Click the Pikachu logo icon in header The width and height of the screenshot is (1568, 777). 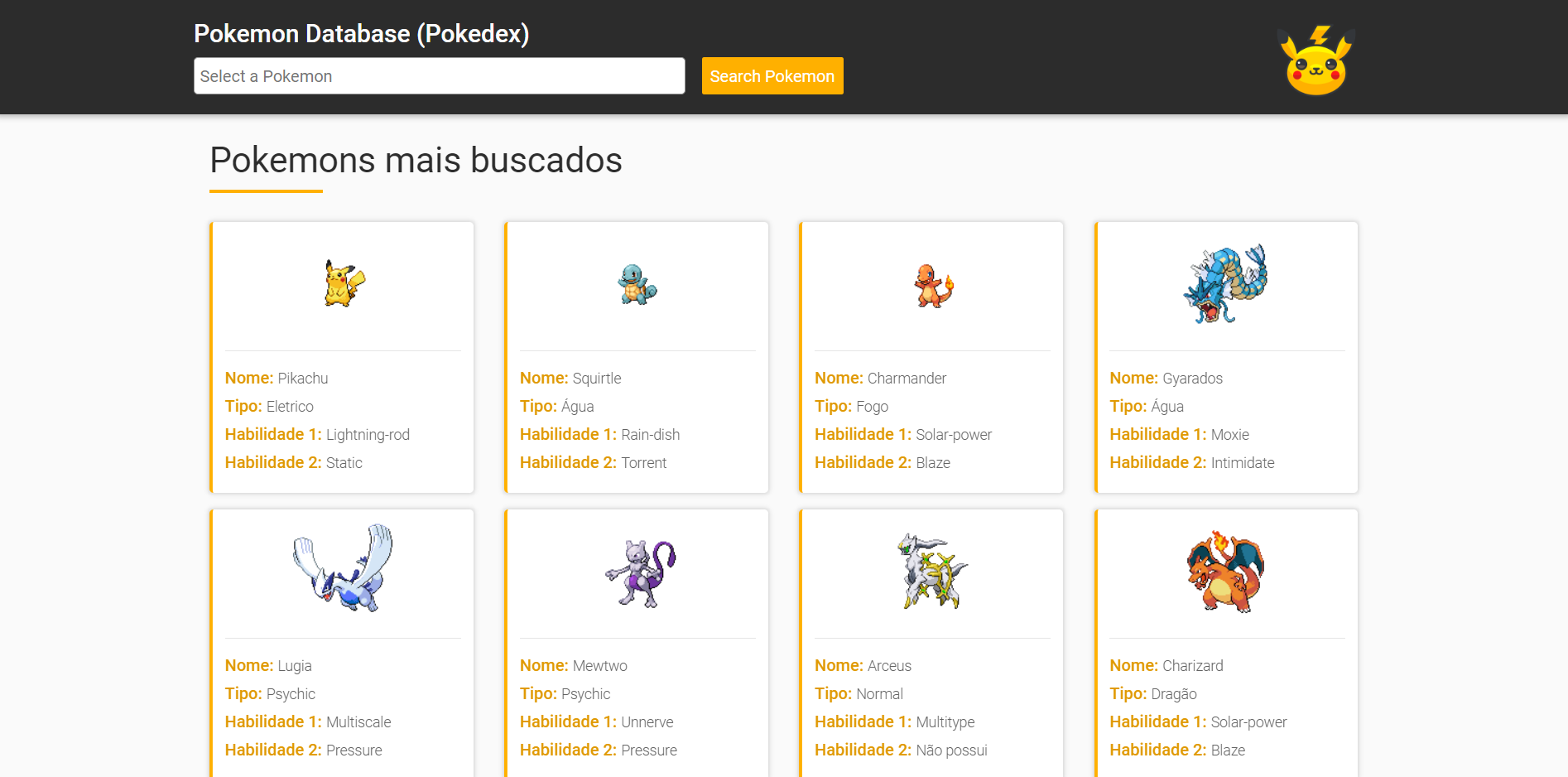1316,60
